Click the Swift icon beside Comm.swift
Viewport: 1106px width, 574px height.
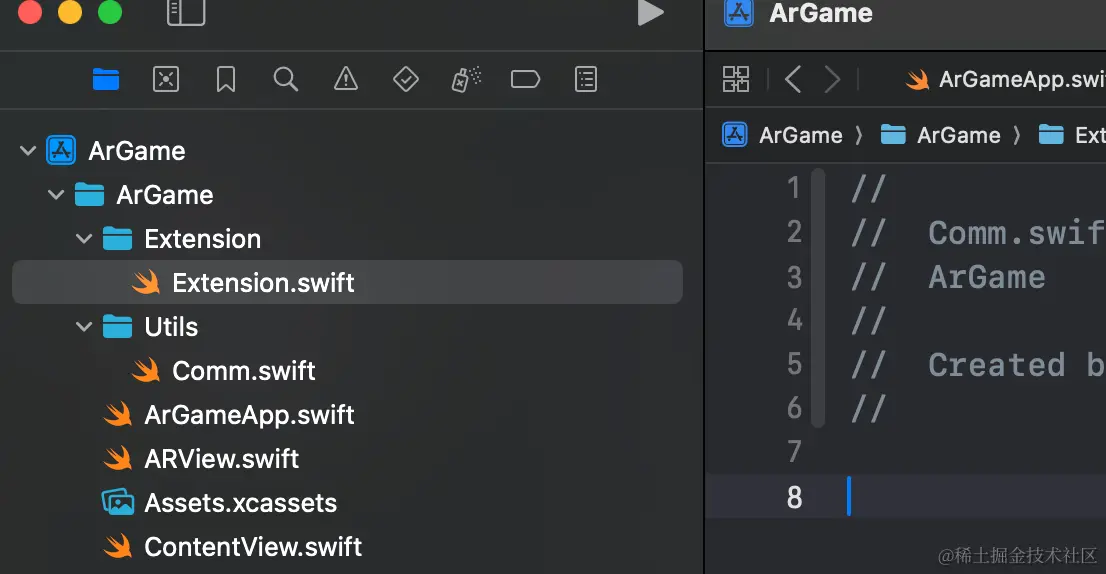146,371
